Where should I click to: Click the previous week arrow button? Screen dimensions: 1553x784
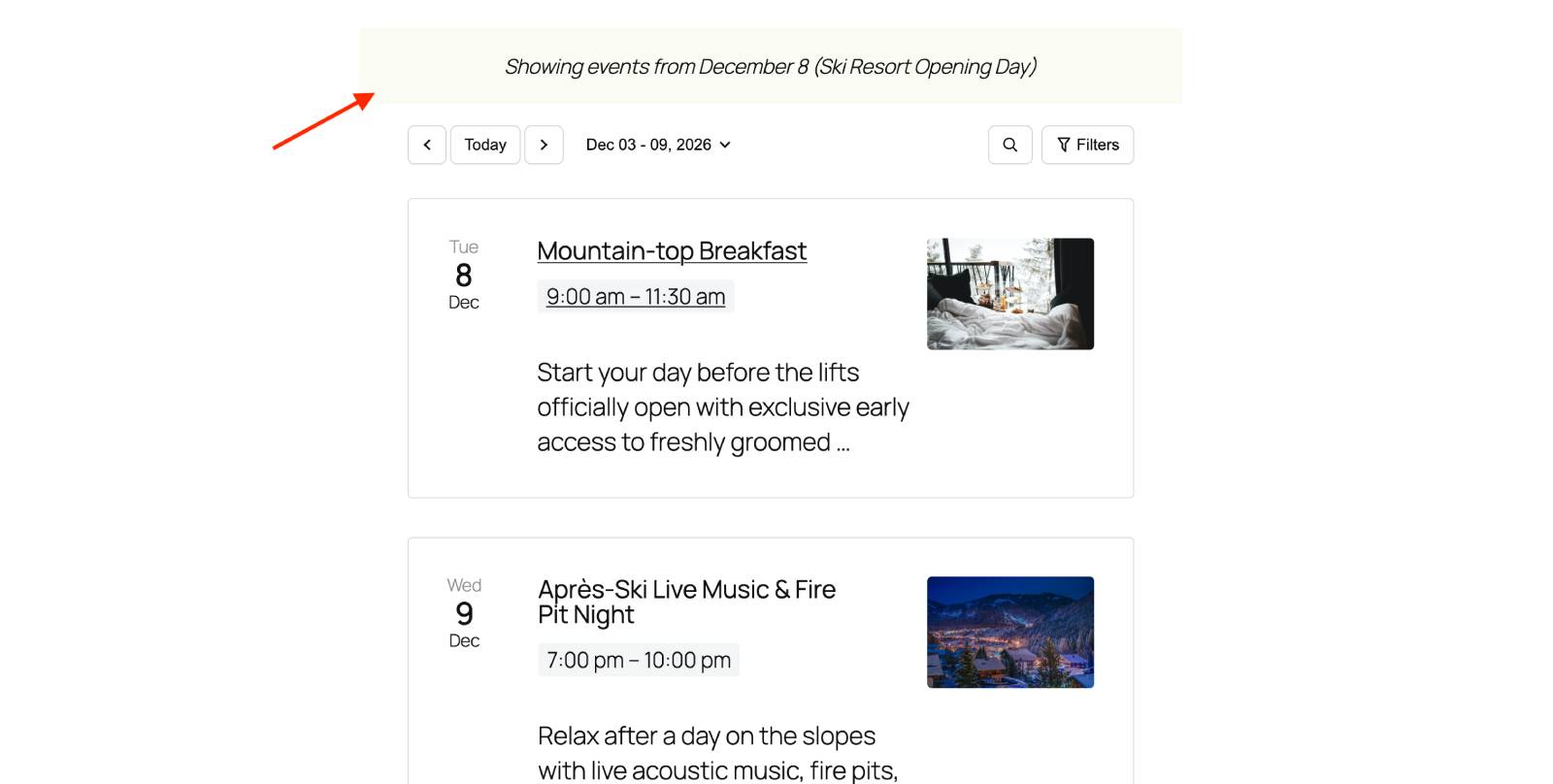[427, 145]
